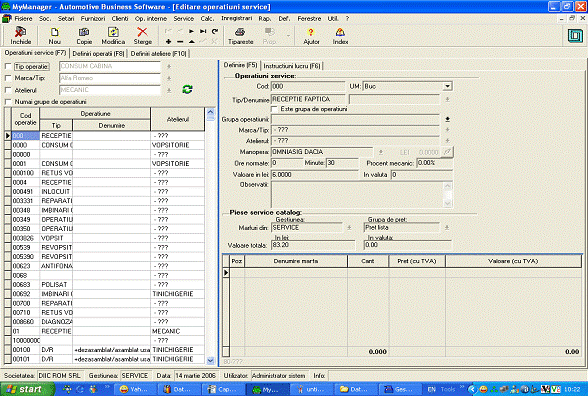
Task: Print using the Tipareste icon
Action: click(x=240, y=36)
